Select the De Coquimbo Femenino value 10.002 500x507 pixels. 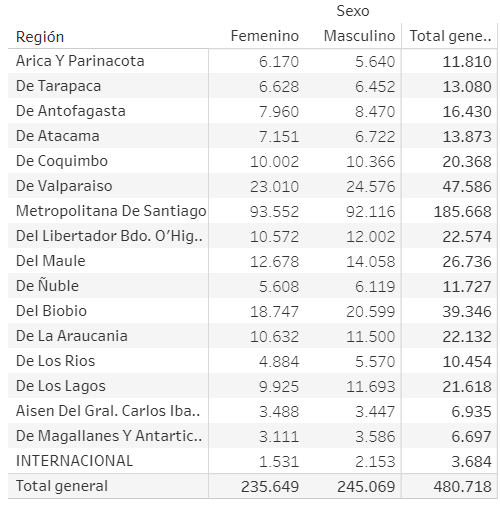(274, 162)
